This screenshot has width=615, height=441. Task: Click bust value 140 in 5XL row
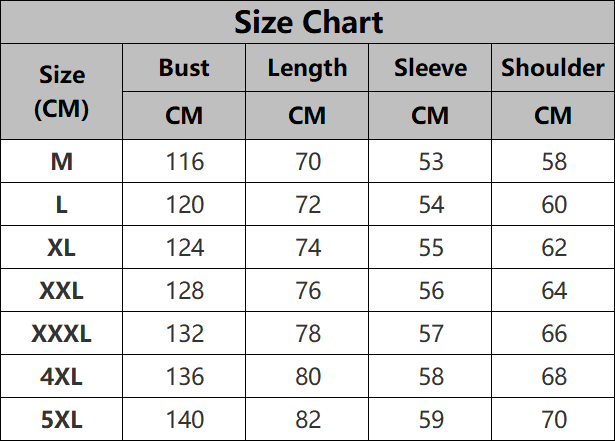pyautogui.click(x=185, y=419)
